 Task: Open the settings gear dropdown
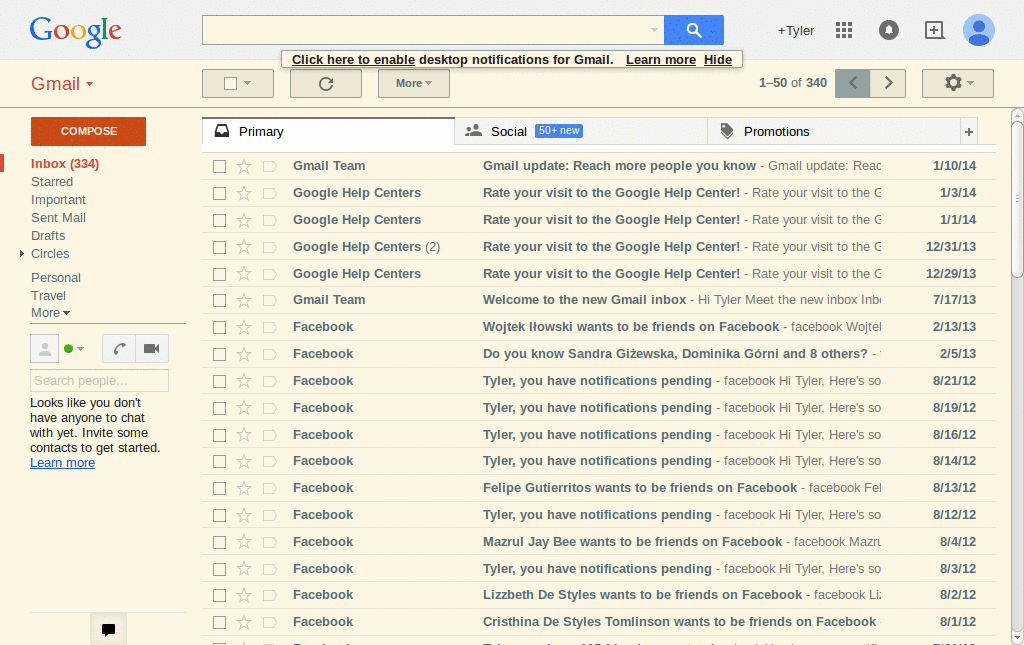pos(957,84)
